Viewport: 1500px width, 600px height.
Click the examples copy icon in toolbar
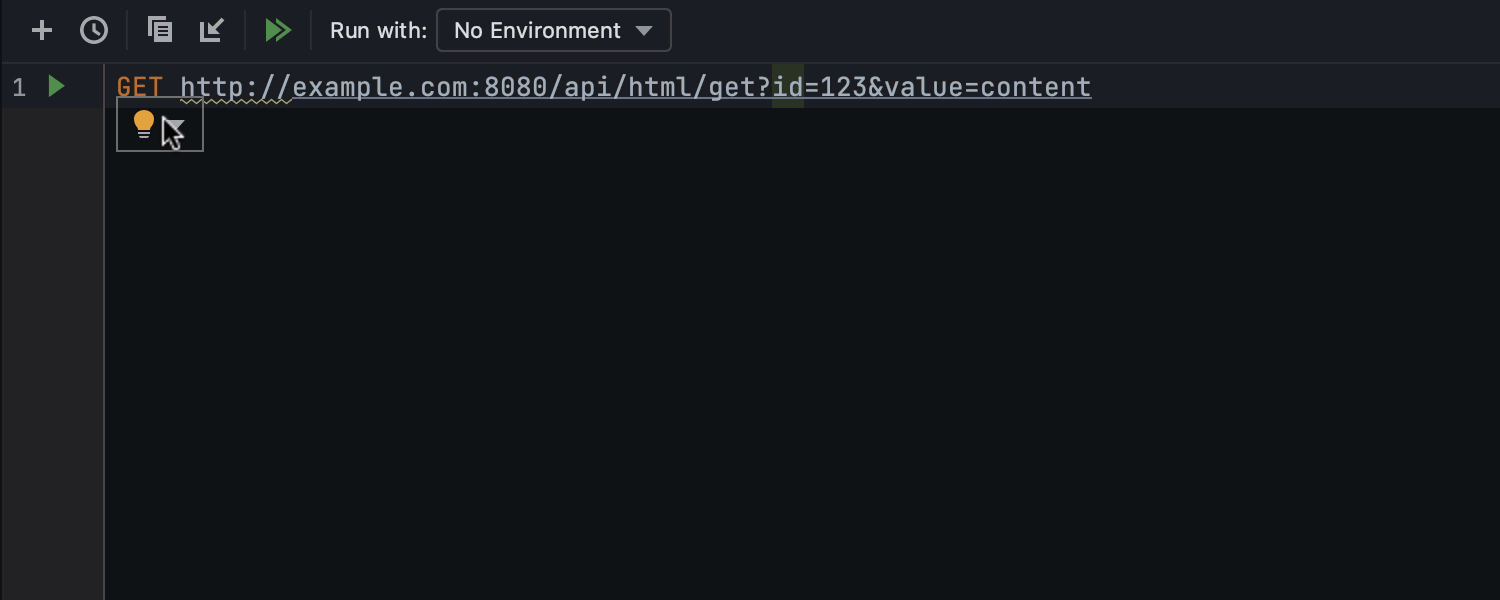click(x=160, y=30)
